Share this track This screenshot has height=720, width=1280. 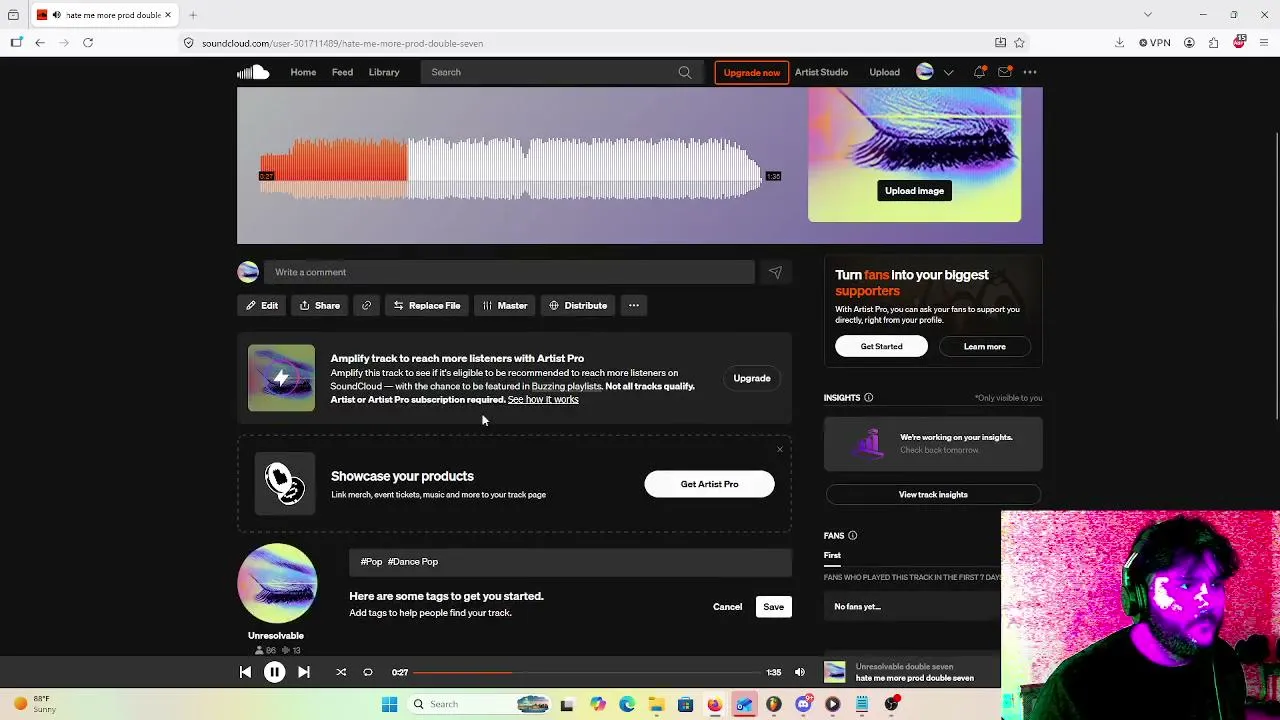pyautogui.click(x=320, y=306)
